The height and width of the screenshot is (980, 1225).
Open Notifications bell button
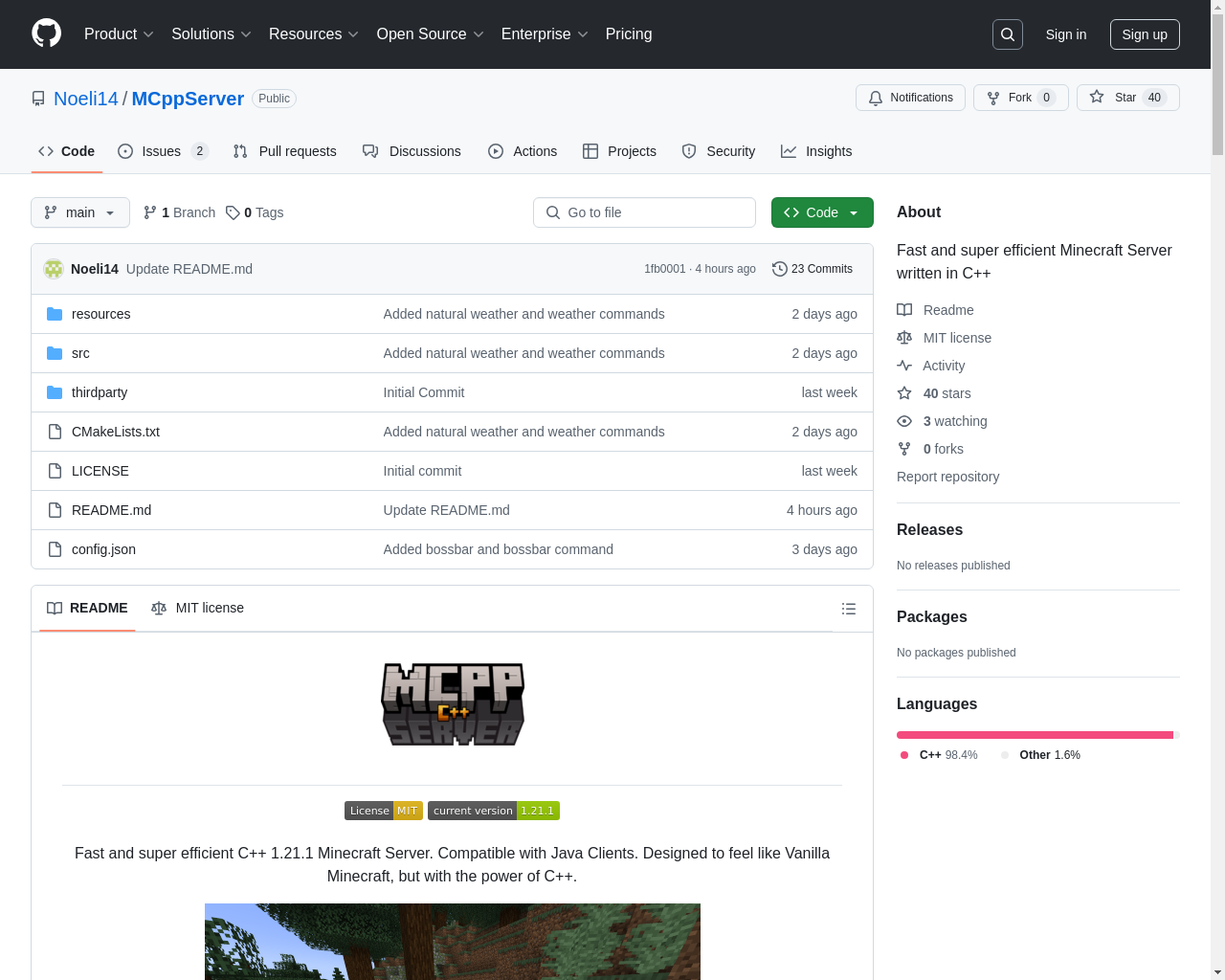click(910, 98)
